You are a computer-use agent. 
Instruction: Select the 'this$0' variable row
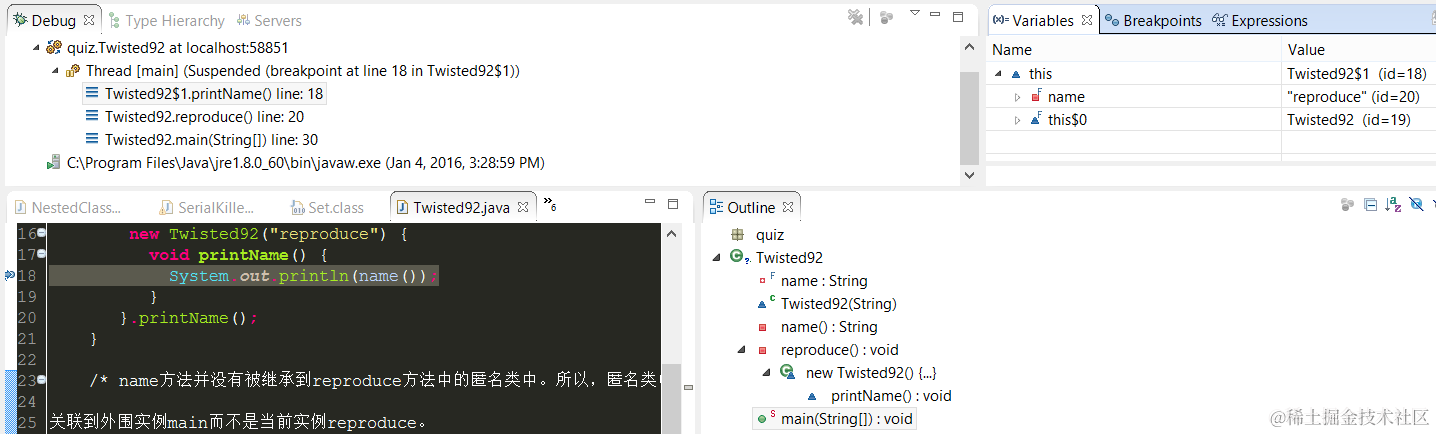(1212, 119)
